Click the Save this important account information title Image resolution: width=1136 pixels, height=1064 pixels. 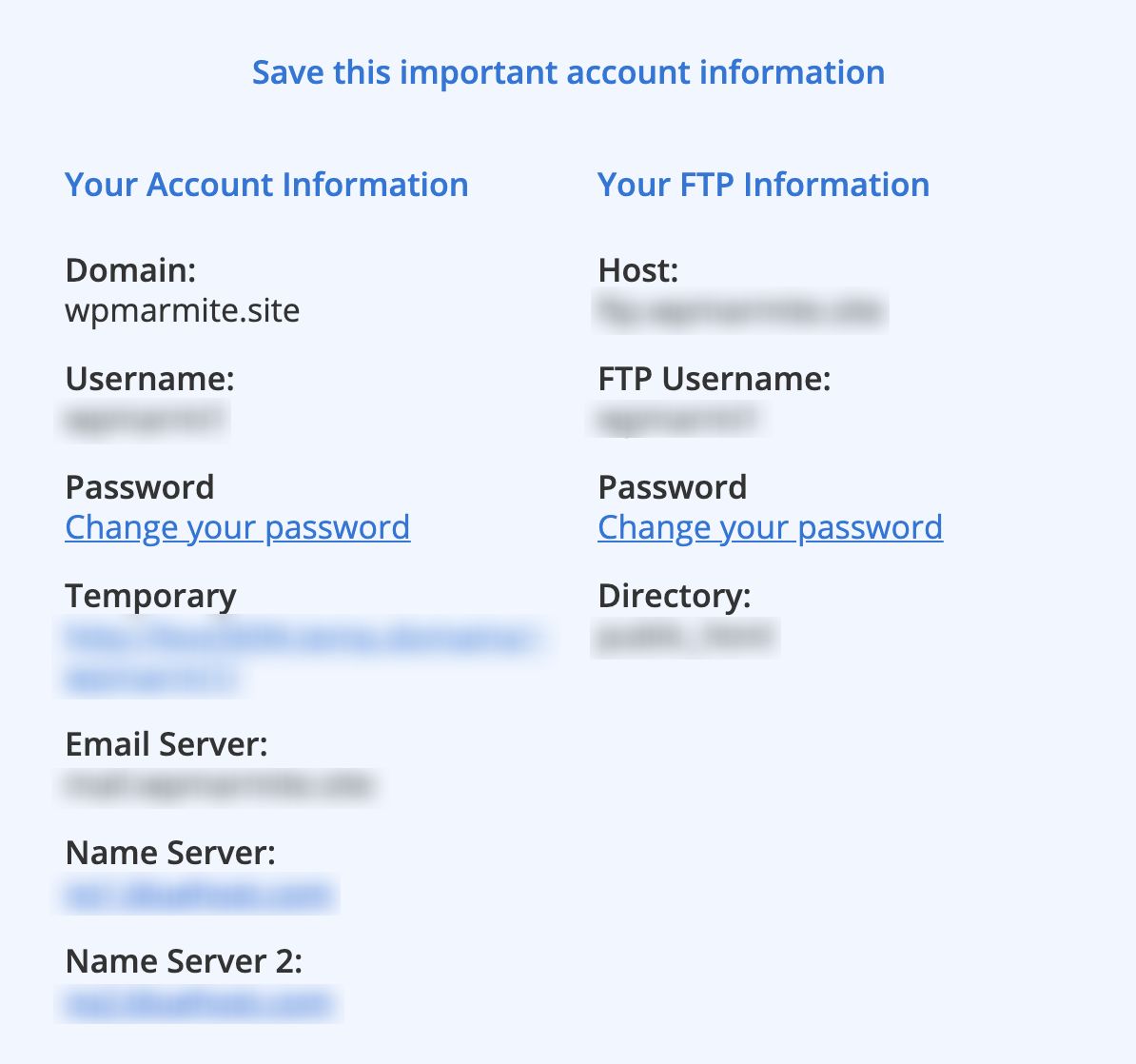(568, 71)
